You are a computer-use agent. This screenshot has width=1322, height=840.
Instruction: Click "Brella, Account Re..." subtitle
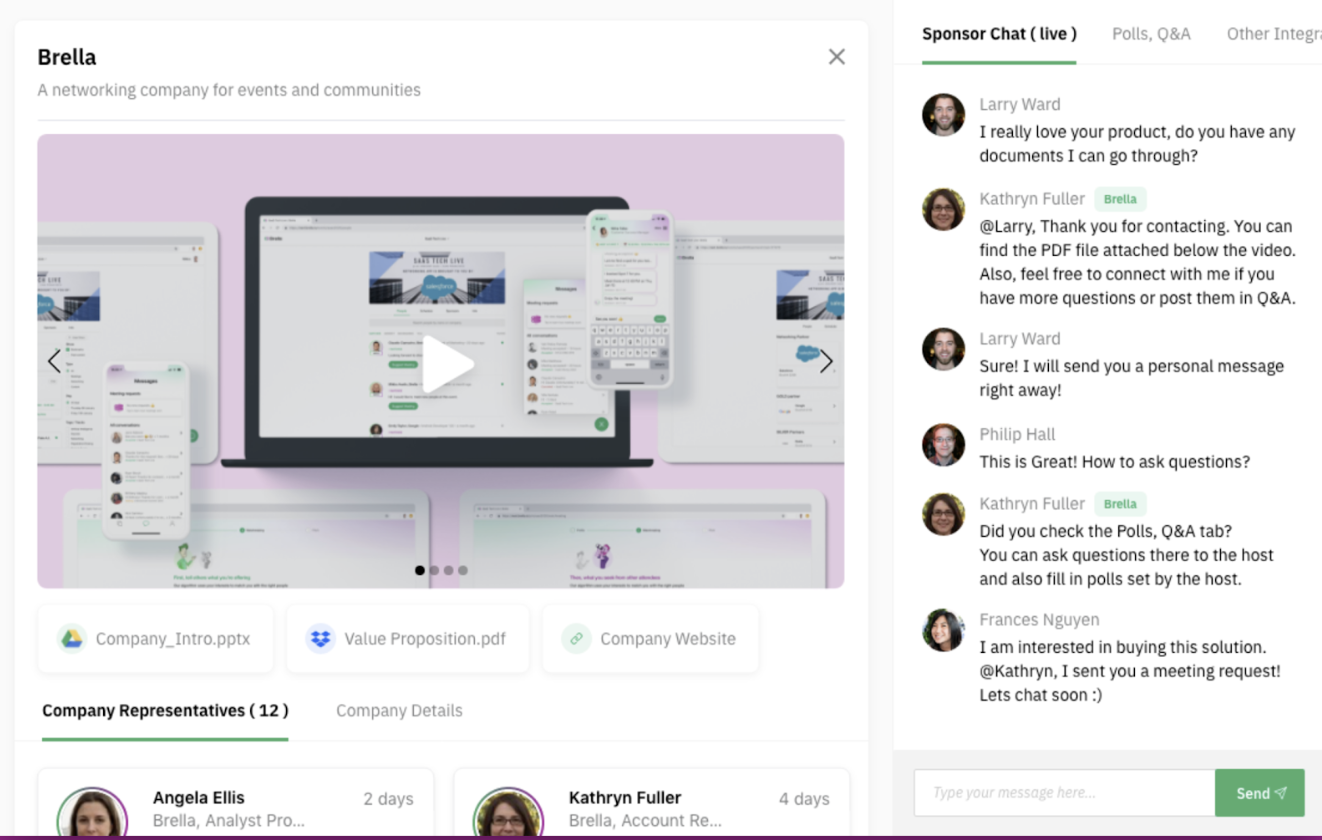click(645, 821)
